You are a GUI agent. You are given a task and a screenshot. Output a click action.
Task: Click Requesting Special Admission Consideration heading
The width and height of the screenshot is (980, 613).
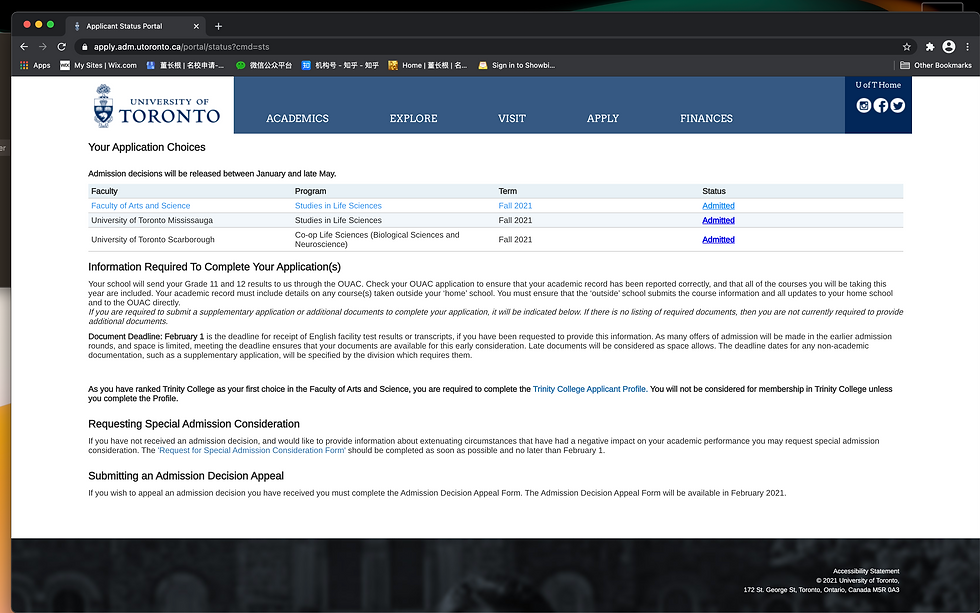click(194, 424)
